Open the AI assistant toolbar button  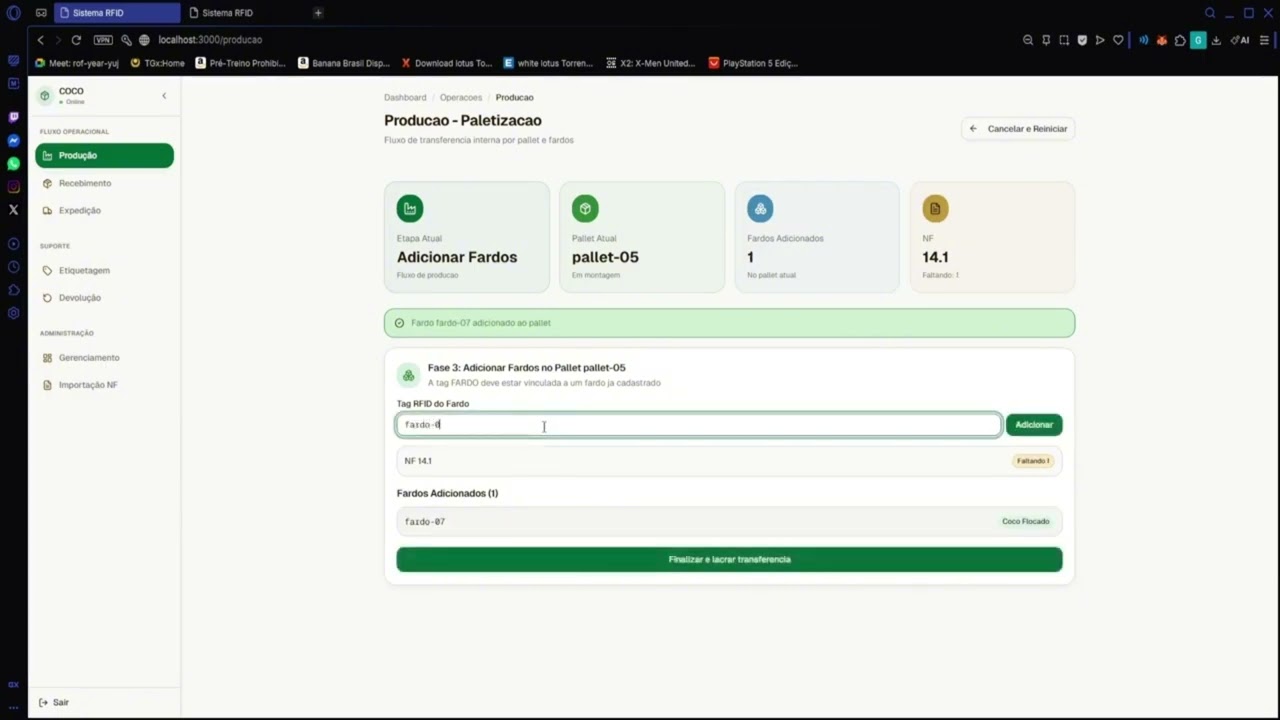[1240, 40]
